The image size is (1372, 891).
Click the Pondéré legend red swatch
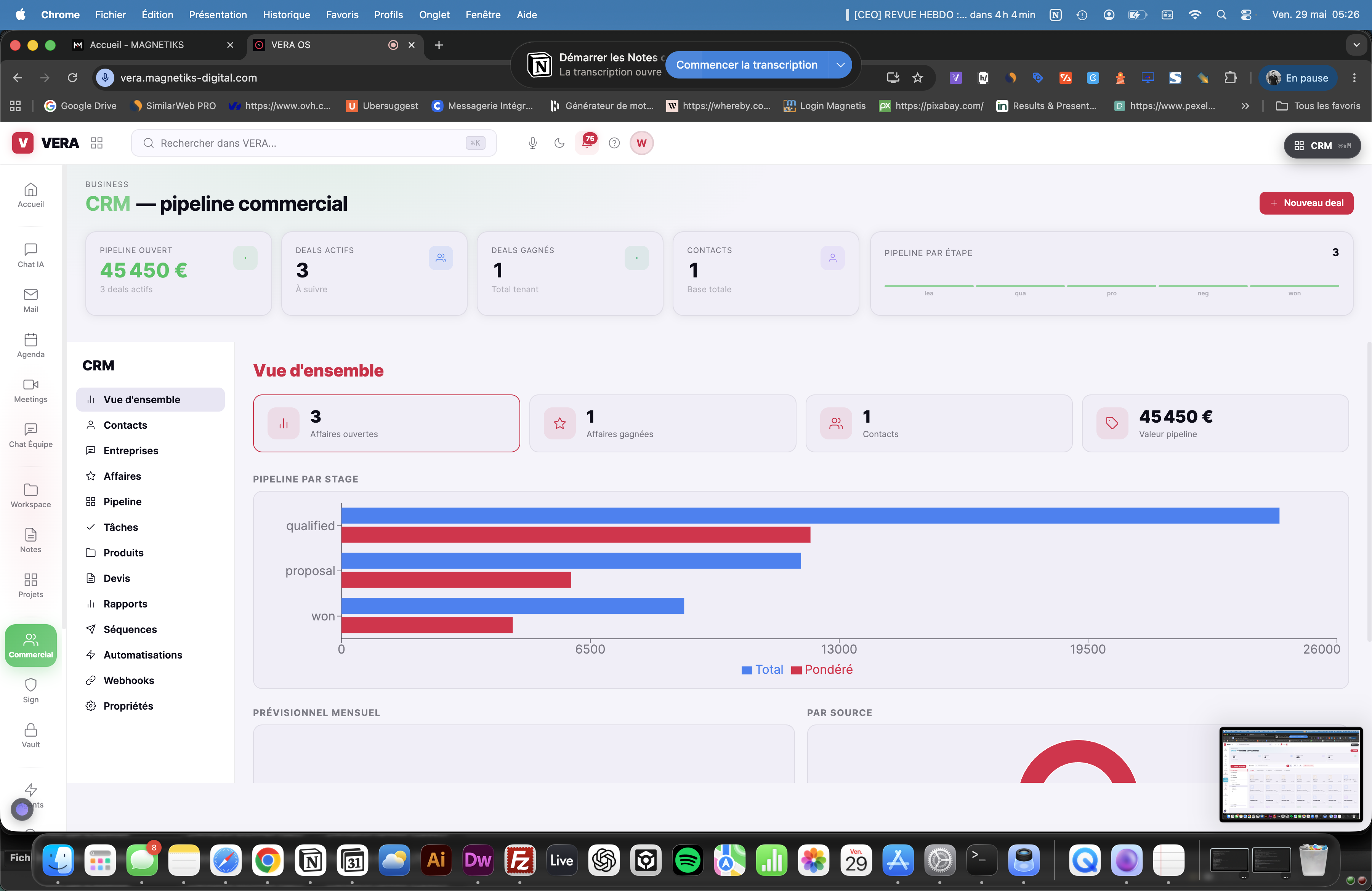click(797, 670)
